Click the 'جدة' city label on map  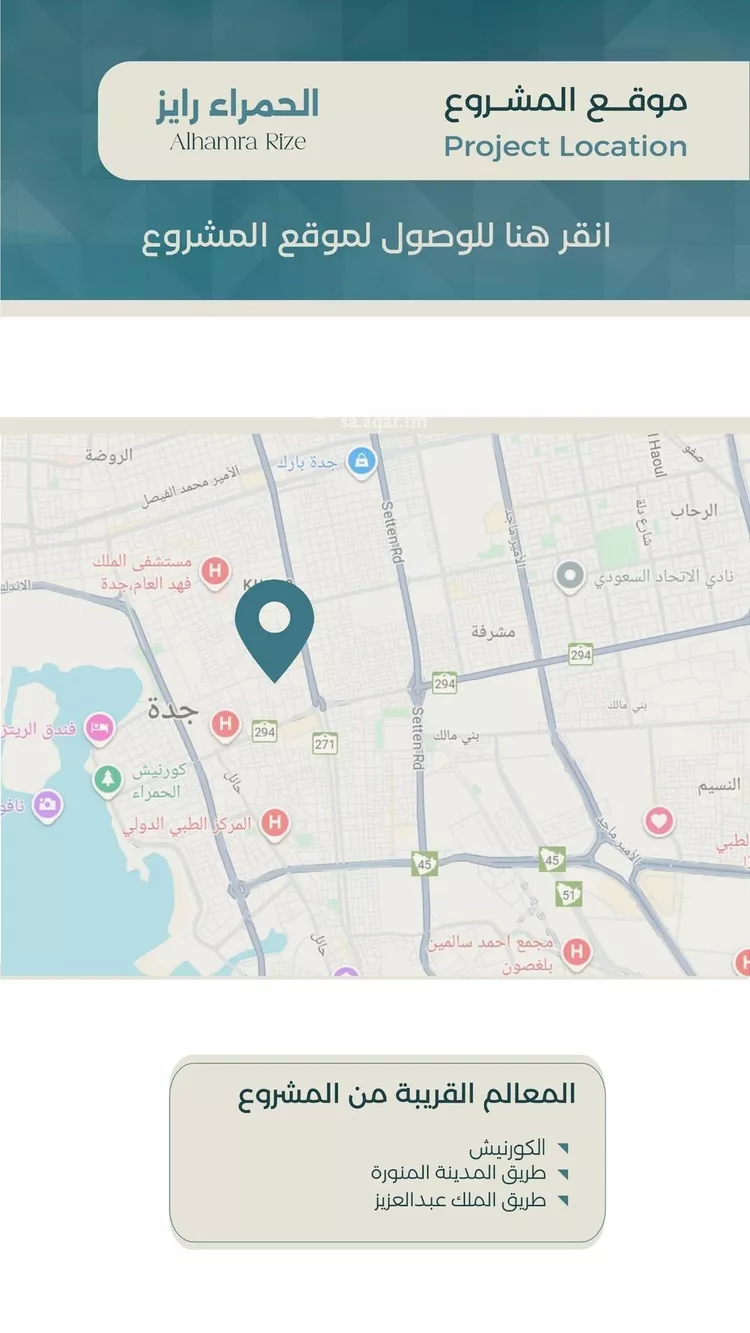(174, 709)
